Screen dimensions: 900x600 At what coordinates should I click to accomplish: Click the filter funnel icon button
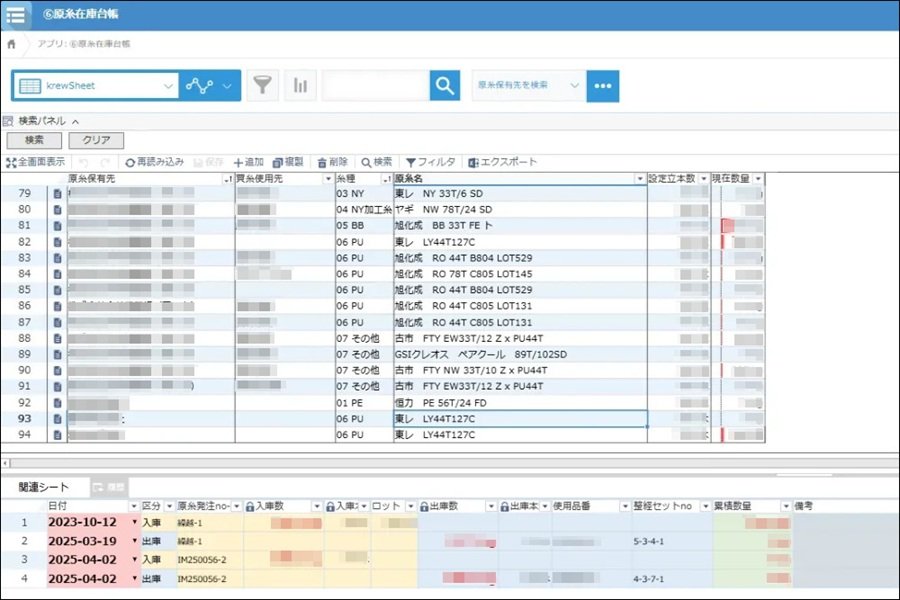click(262, 86)
